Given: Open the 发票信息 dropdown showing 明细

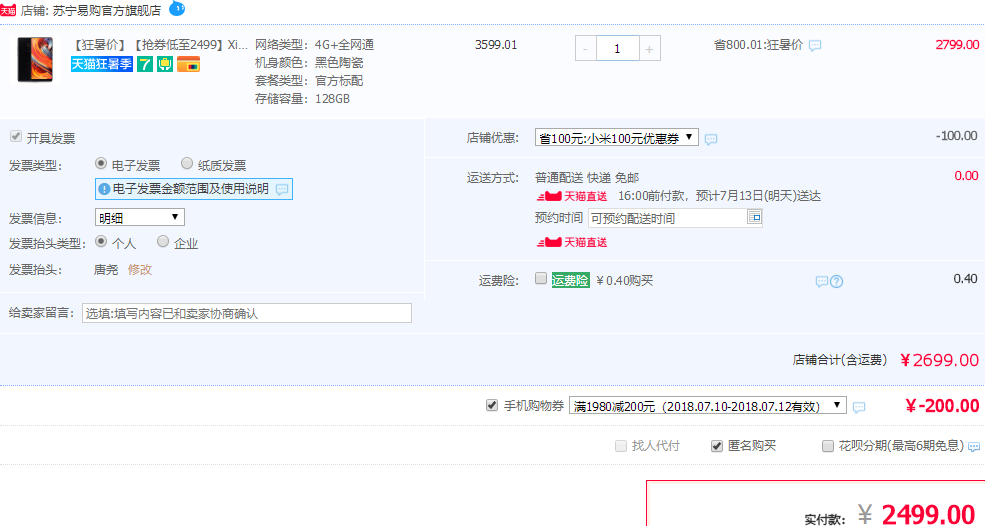Looking at the screenshot, I should (x=139, y=217).
